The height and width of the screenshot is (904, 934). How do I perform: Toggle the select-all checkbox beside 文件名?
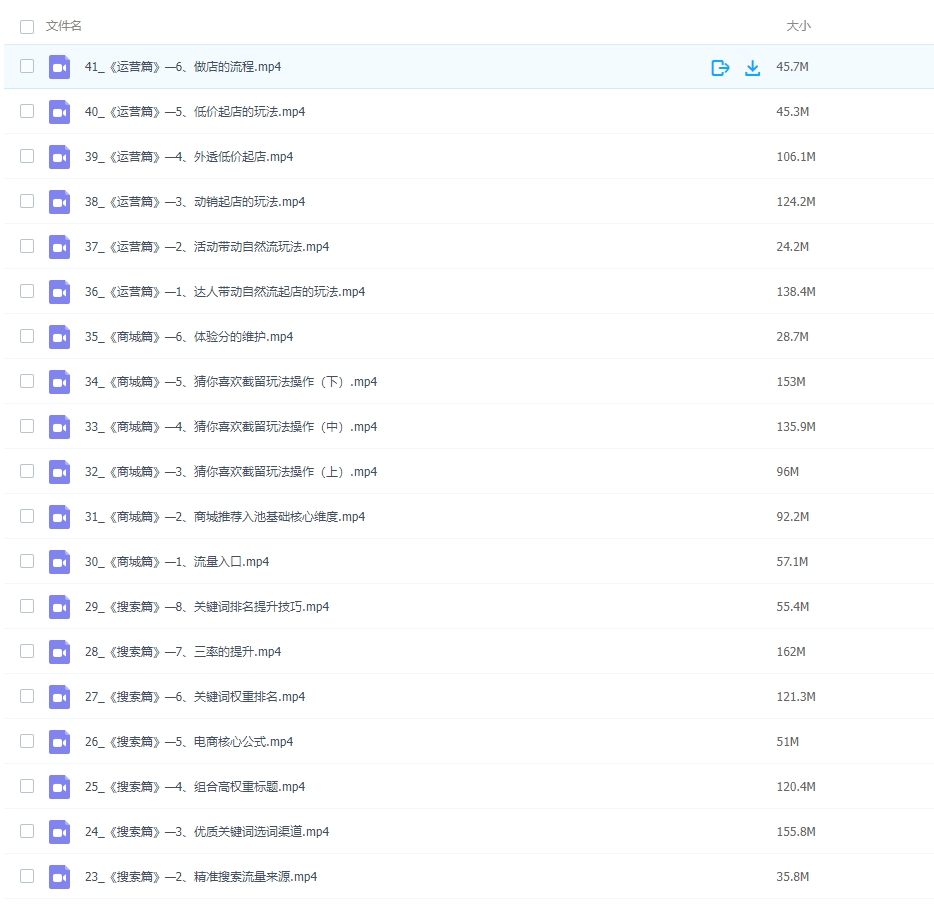(x=27, y=27)
